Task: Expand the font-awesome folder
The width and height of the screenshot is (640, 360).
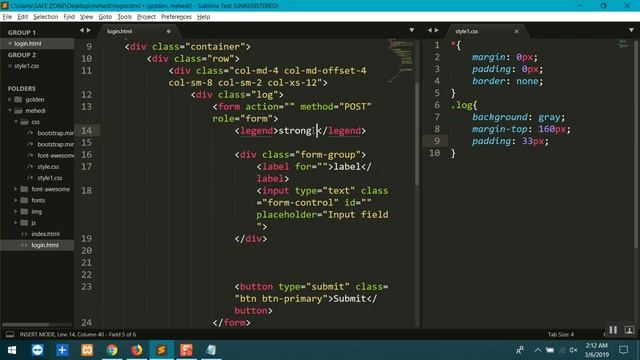Action: tap(16, 189)
